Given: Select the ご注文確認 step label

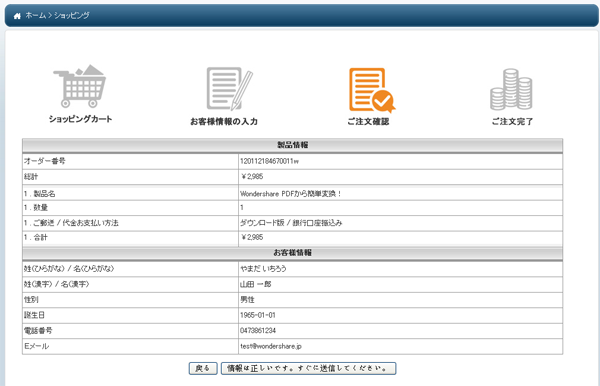Looking at the screenshot, I should [368, 122].
